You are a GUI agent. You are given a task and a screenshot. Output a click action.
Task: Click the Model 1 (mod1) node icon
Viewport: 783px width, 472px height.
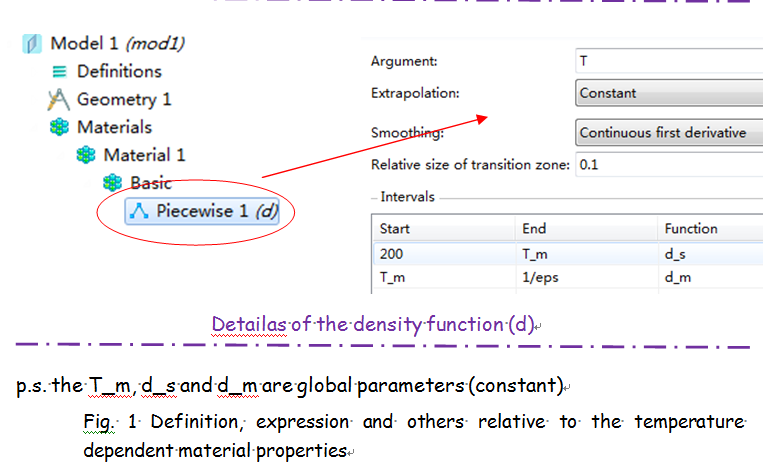[33, 43]
